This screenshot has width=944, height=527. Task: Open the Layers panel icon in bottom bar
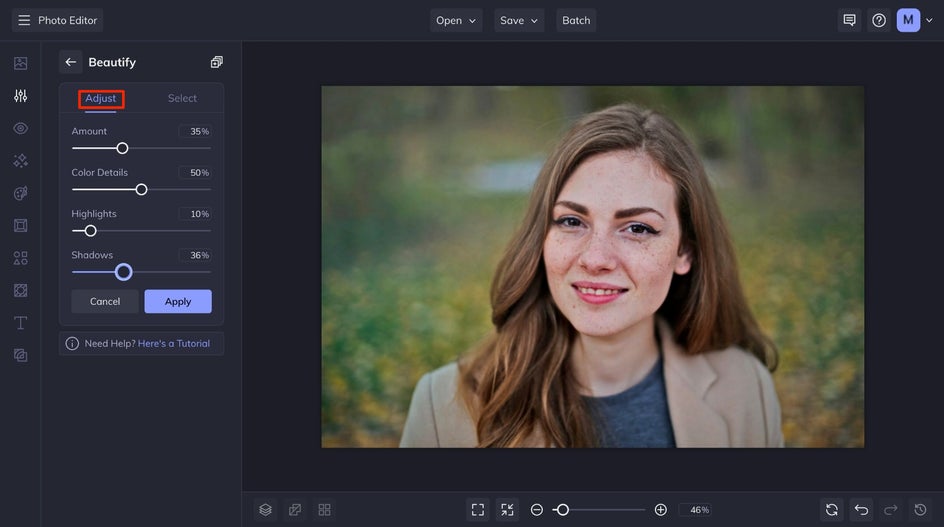click(x=266, y=510)
